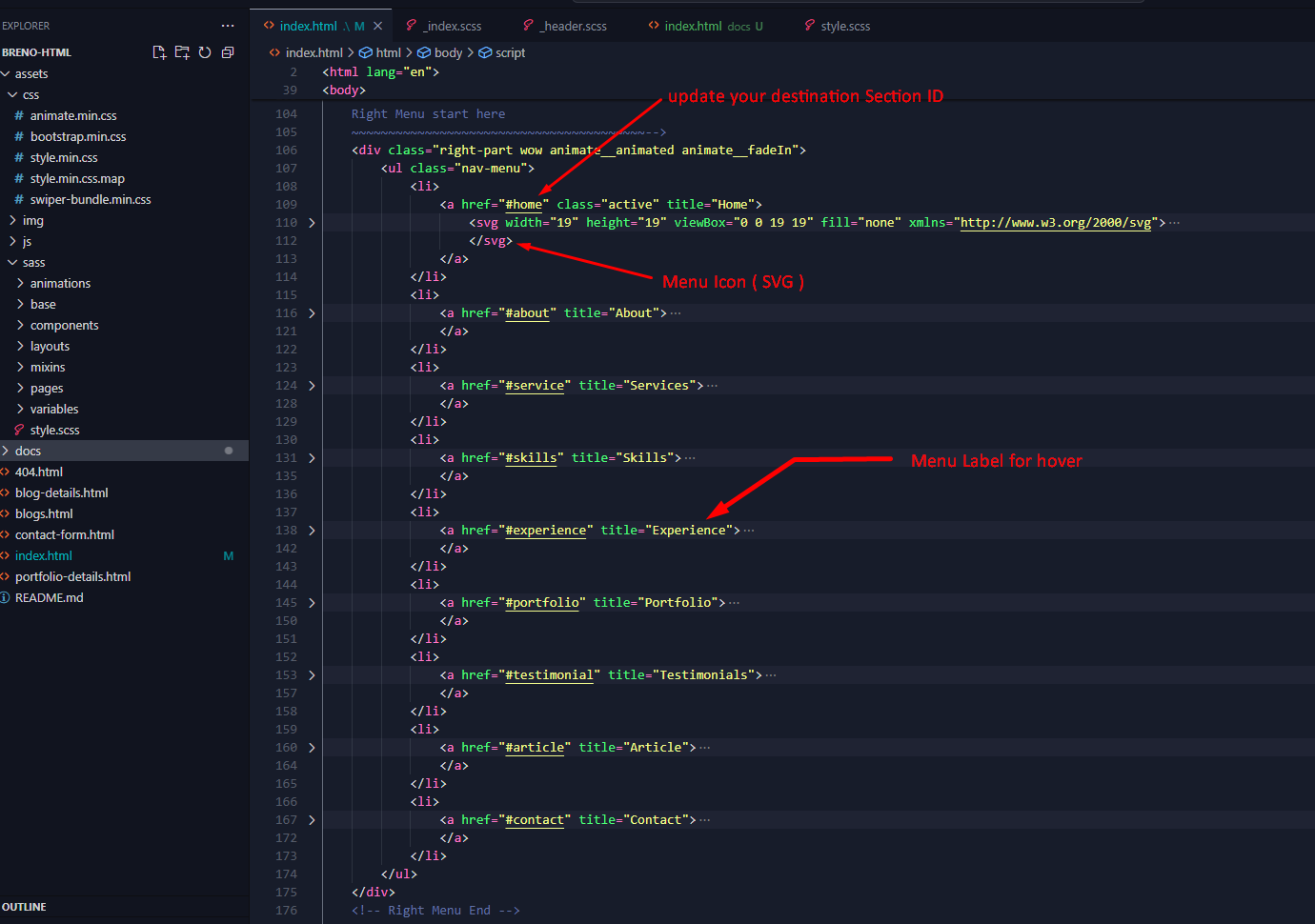
Task: Click the sticky <body> line at top
Action: point(344,90)
